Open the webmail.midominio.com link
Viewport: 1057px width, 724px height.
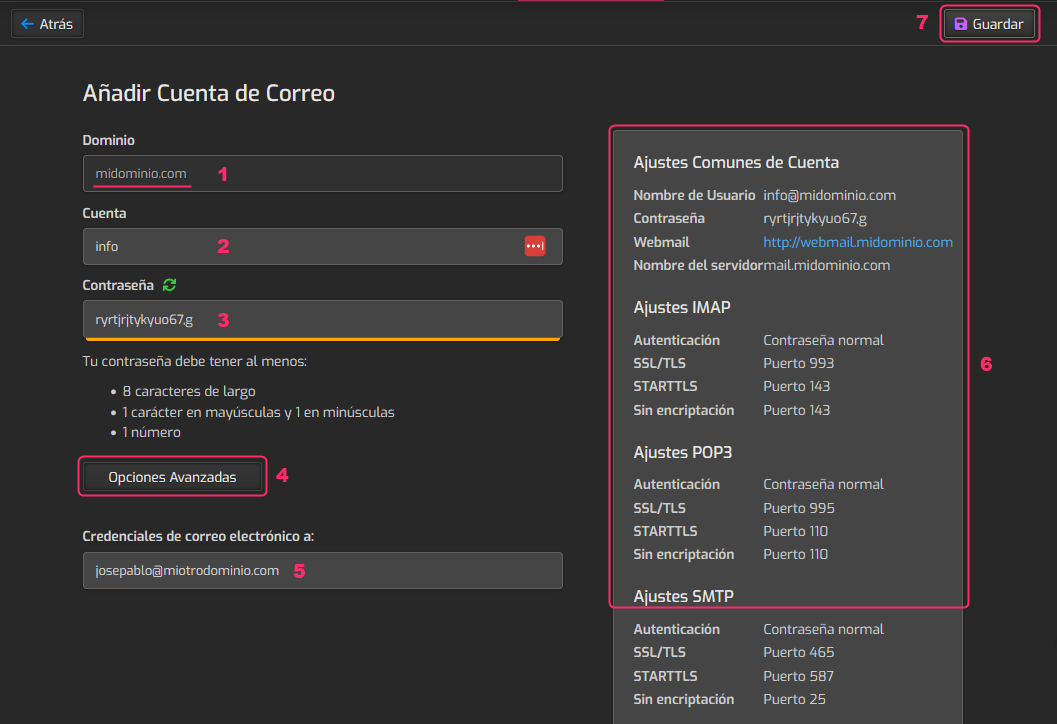point(857,242)
